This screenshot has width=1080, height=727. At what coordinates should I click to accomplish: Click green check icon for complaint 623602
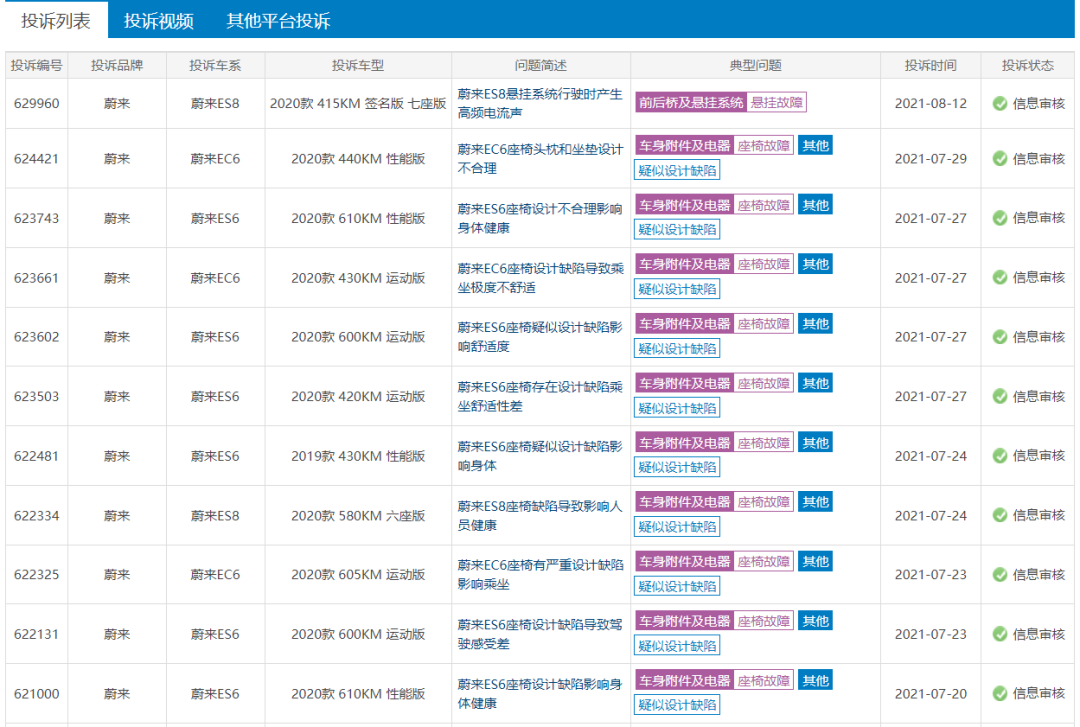point(1000,337)
